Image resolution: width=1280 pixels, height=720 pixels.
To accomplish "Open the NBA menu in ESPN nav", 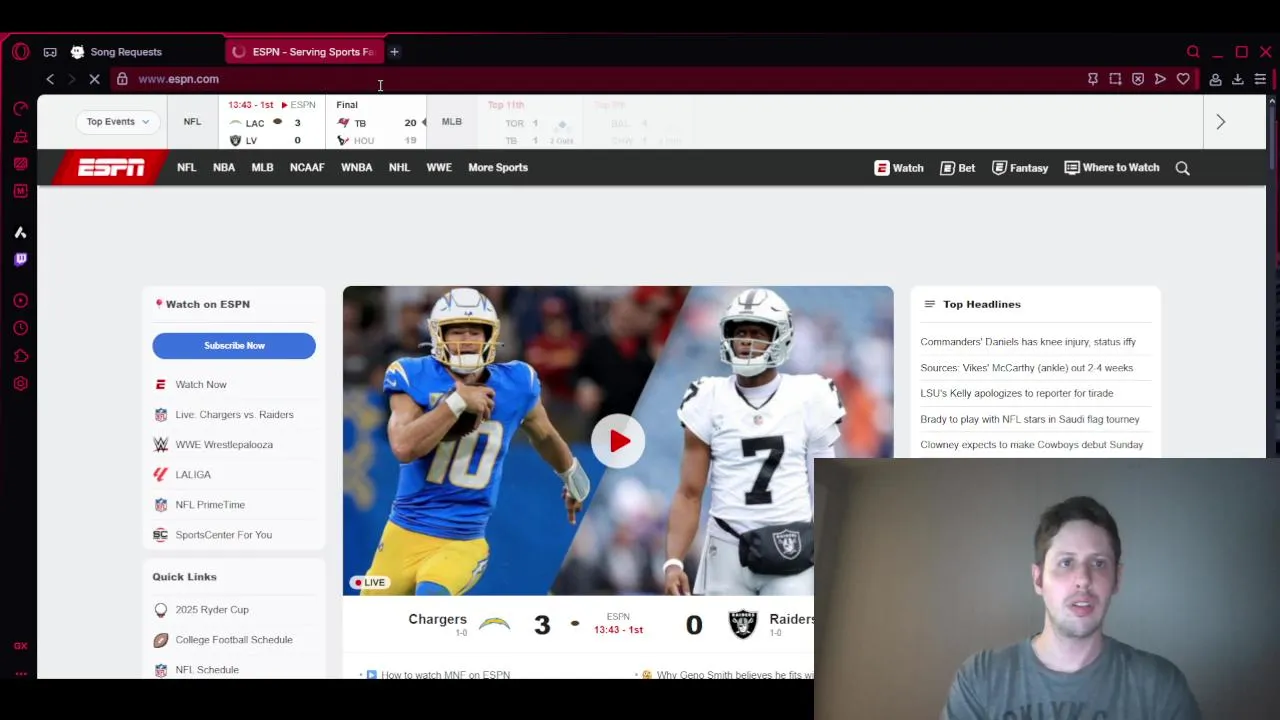I will pyautogui.click(x=224, y=167).
